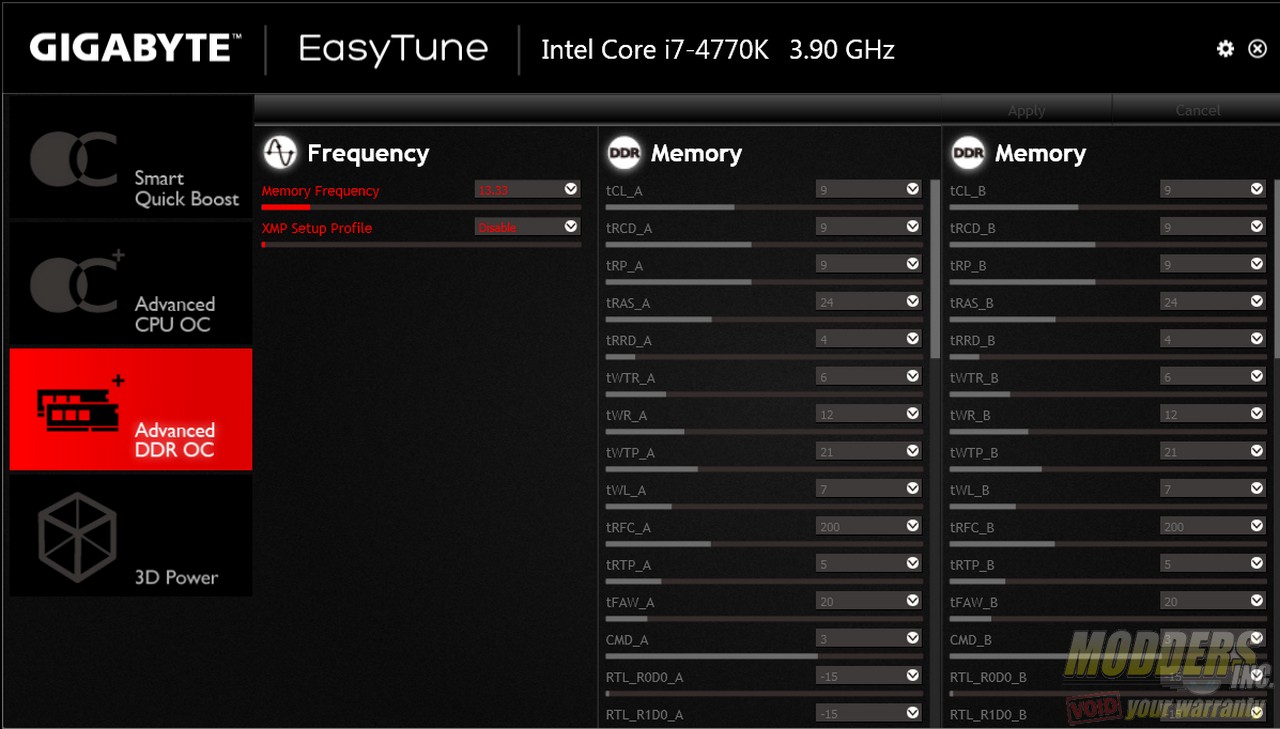This screenshot has height=729, width=1280.
Task: Expand the tFAW_B value dropdown
Action: tap(1212, 602)
